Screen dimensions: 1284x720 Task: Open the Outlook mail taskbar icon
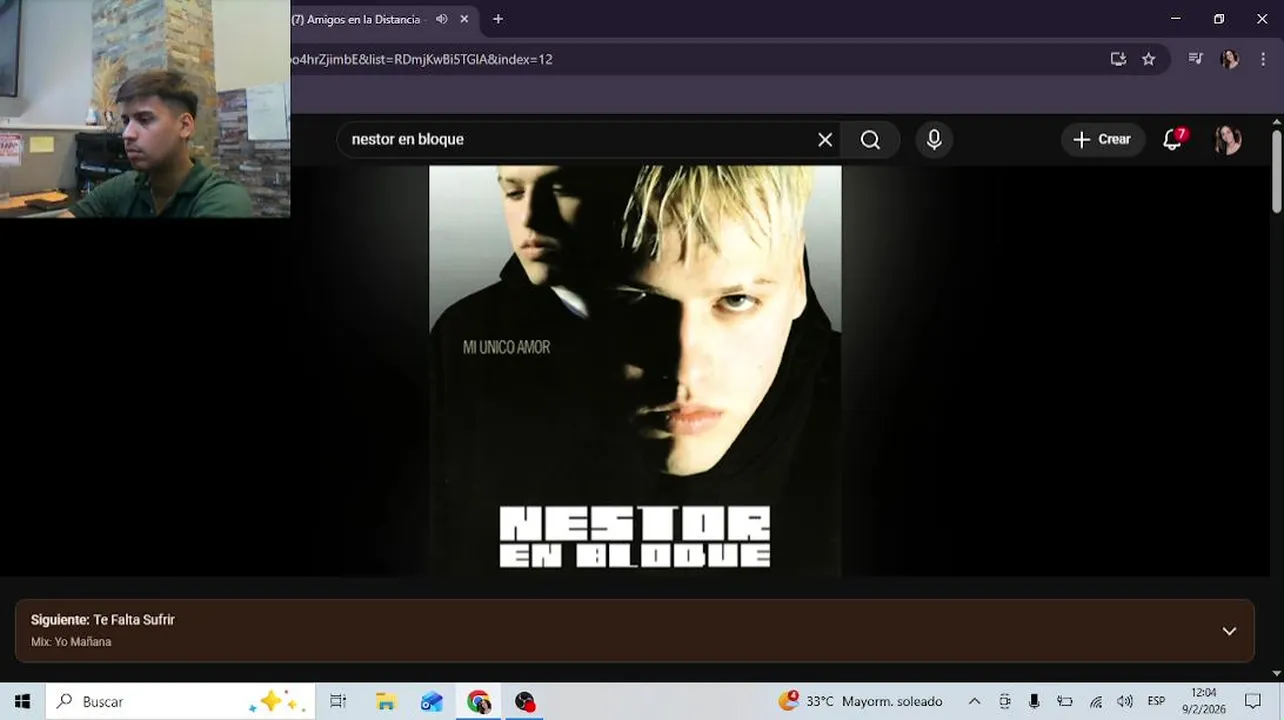click(x=431, y=701)
